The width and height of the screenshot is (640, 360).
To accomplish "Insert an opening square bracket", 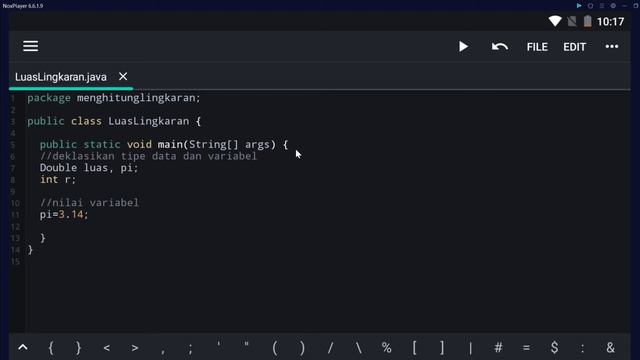I will [x=414, y=348].
